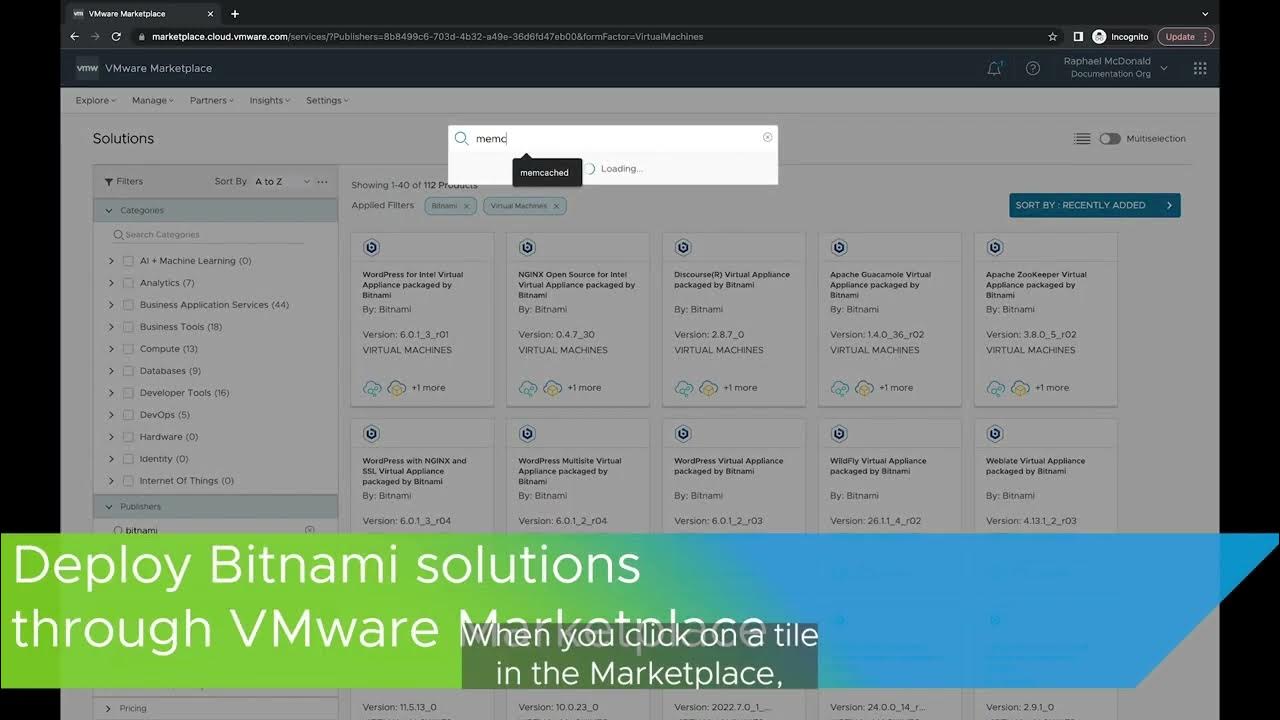
Task: Click second cloud icon on Apache ZooKeeper tile
Action: 1020,388
